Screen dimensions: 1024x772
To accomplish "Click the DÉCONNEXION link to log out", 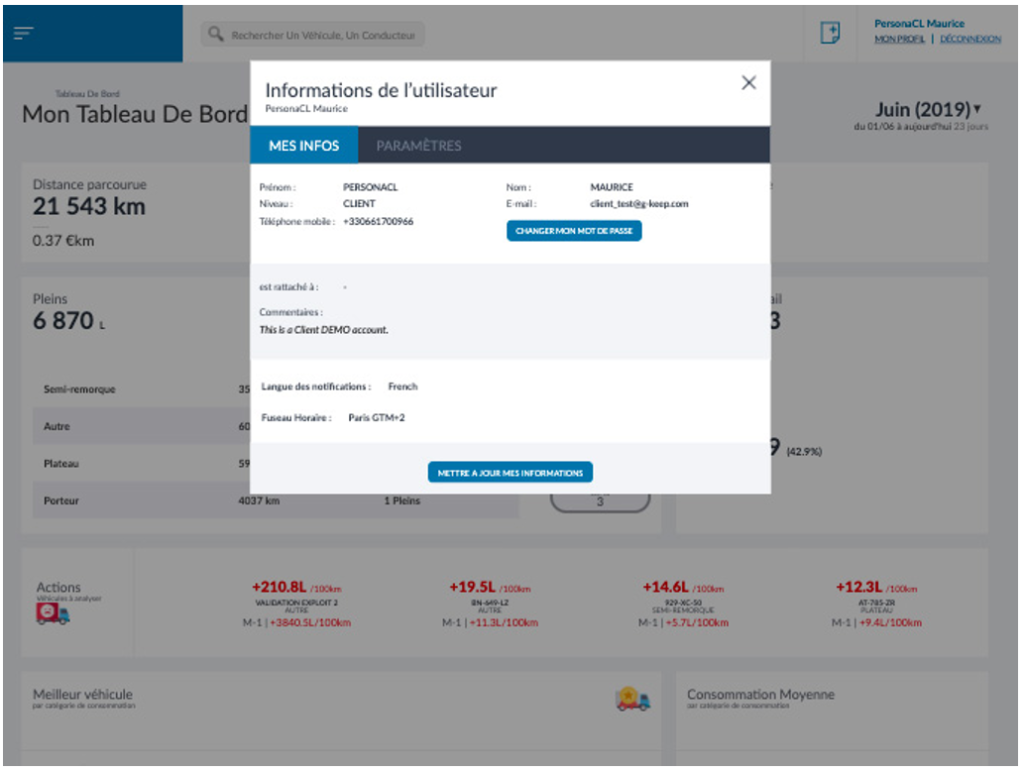I will pyautogui.click(x=970, y=39).
